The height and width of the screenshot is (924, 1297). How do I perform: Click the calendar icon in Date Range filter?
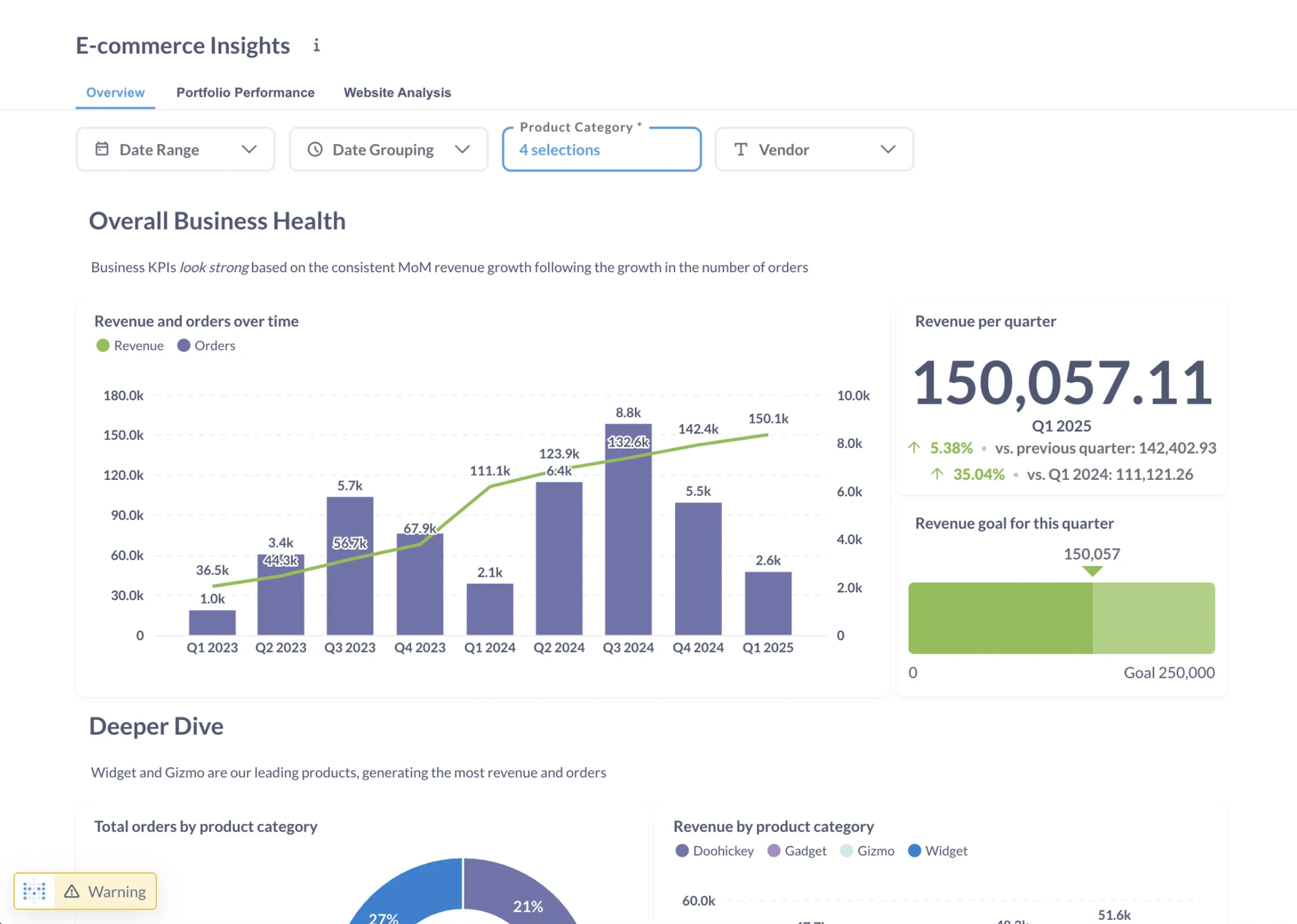101,149
